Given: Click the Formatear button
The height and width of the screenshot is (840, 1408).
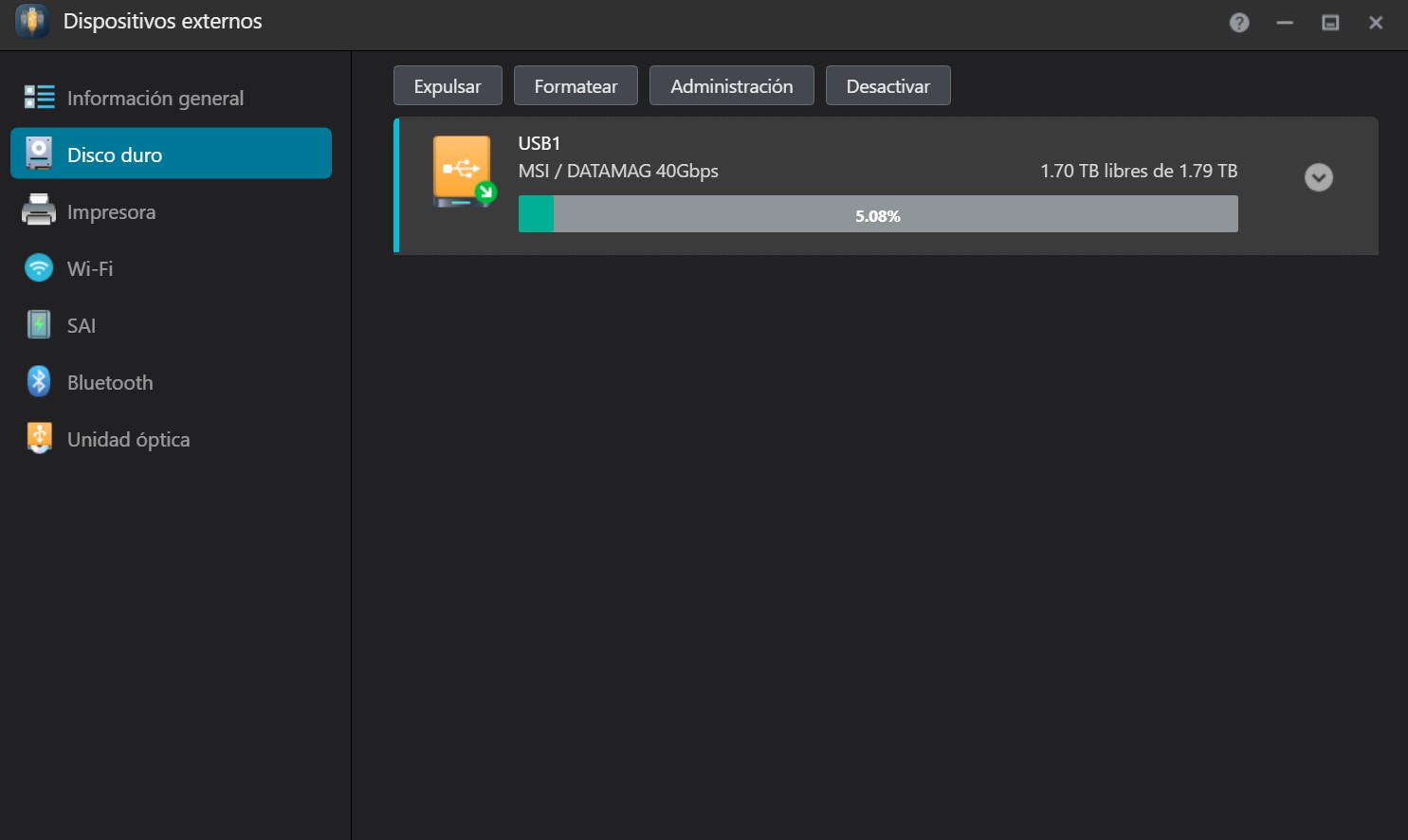Looking at the screenshot, I should [x=576, y=85].
